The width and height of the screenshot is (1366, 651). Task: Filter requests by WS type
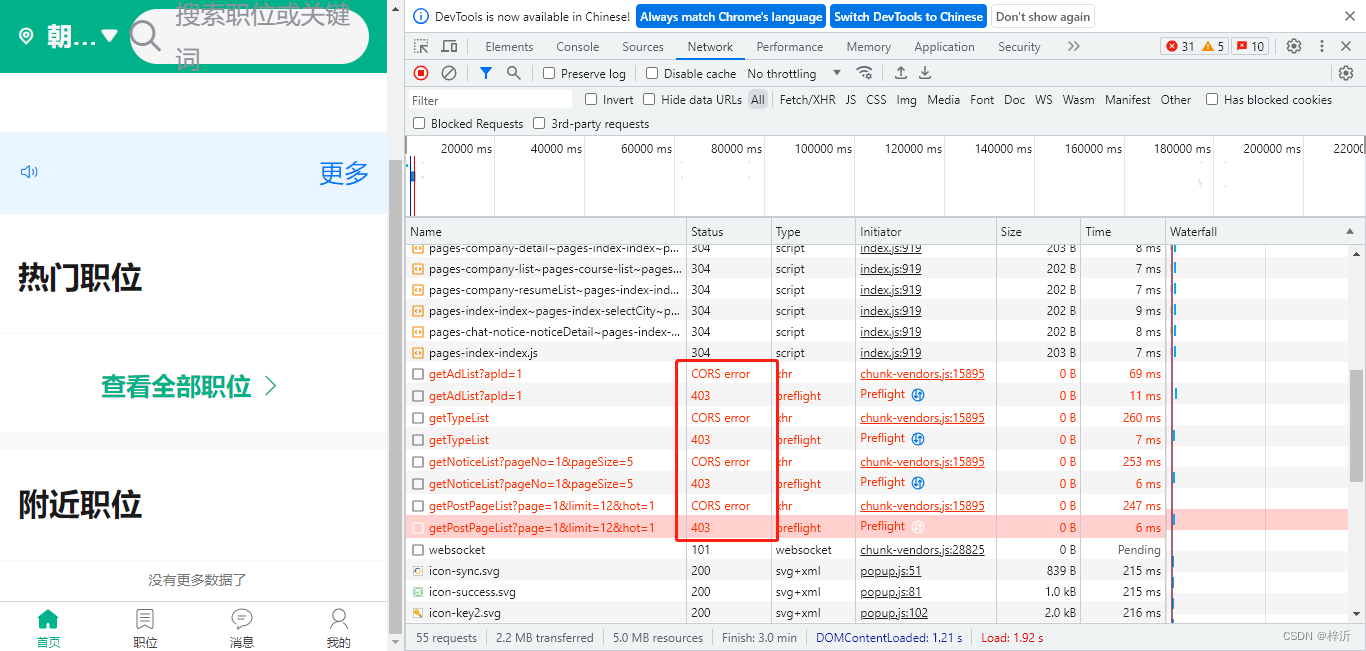pyautogui.click(x=1044, y=99)
